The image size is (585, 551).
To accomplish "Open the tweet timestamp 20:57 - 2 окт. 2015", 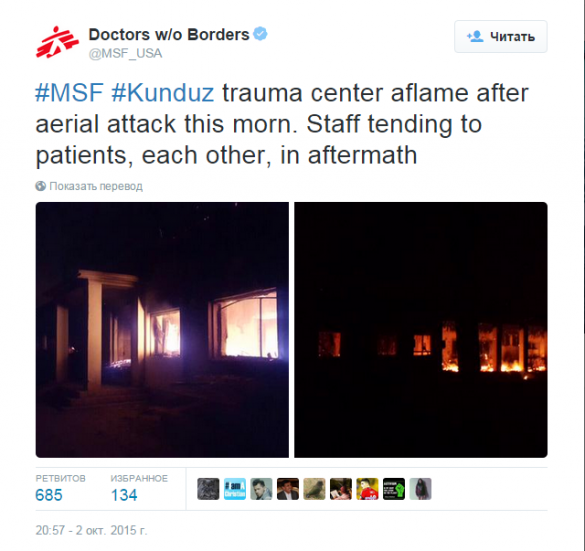I will (x=91, y=530).
